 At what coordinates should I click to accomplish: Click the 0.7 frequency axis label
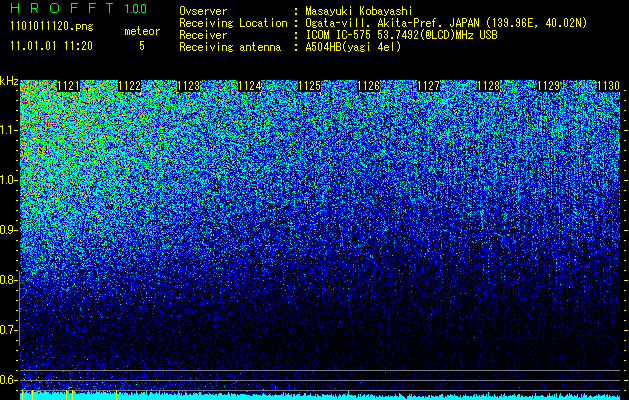7,330
